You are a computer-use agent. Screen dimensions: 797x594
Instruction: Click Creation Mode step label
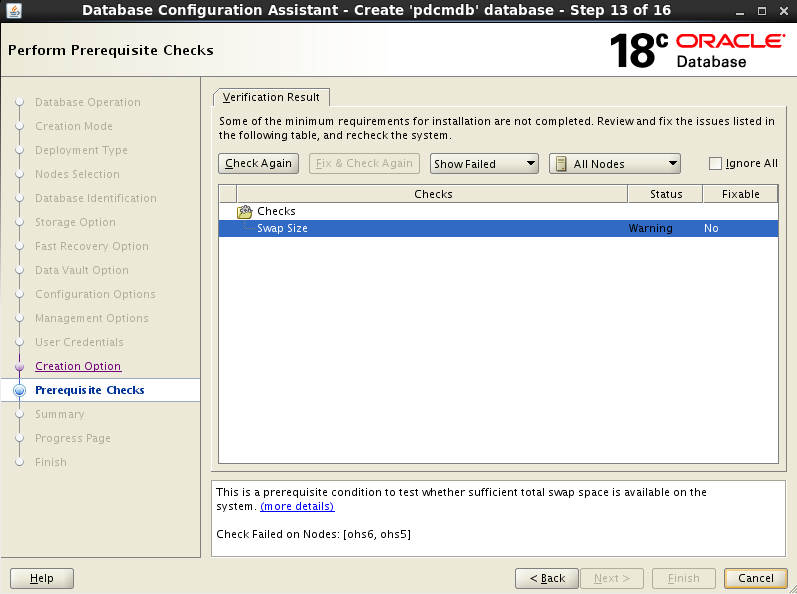pyautogui.click(x=74, y=126)
